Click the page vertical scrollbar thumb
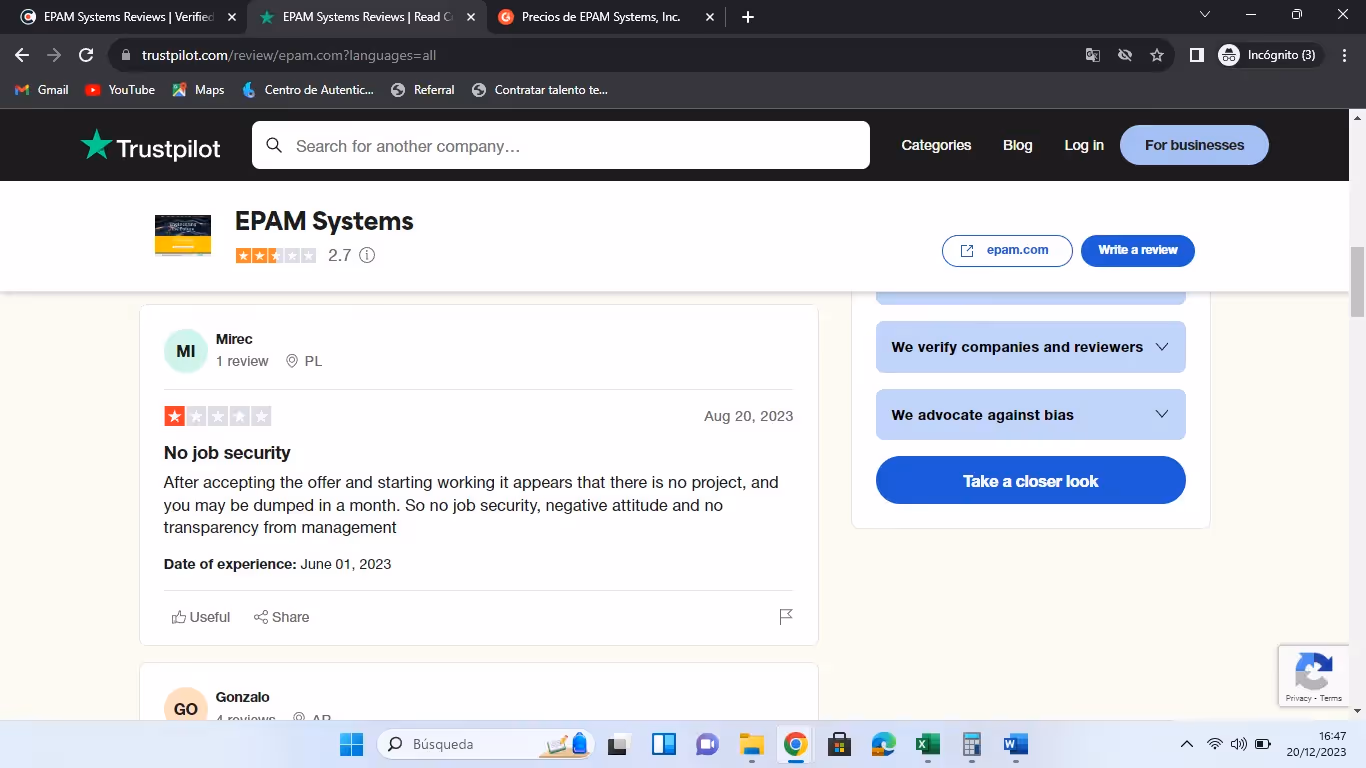Screen dimensions: 1366x768 (x=1358, y=281)
